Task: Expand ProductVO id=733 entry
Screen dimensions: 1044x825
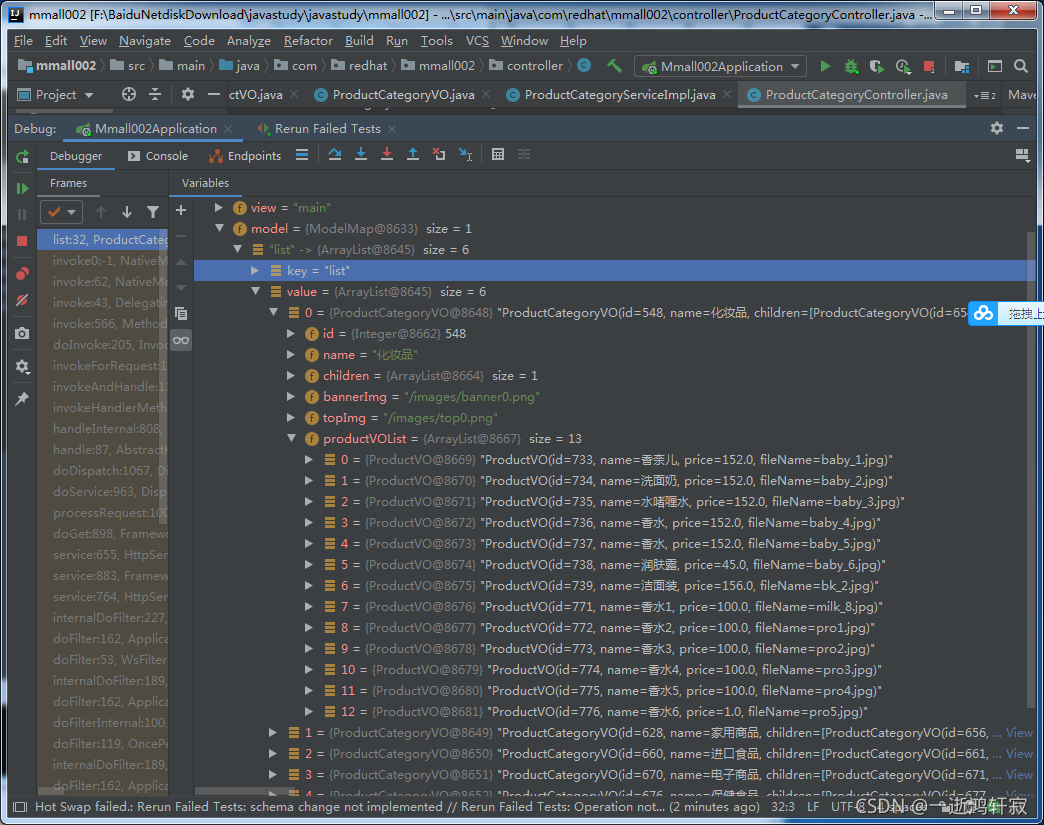Action: [x=308, y=459]
